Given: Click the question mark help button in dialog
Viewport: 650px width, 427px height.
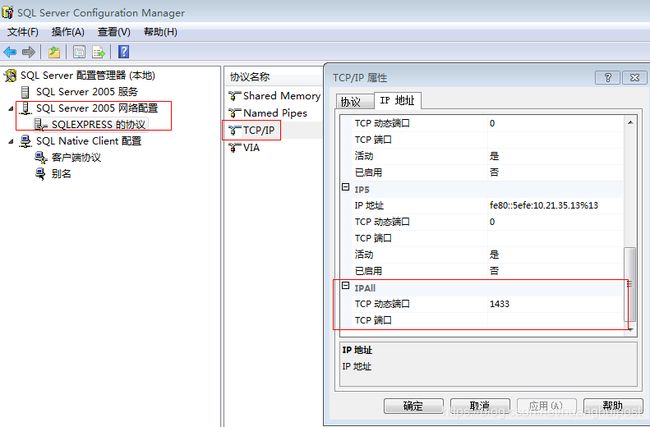Looking at the screenshot, I should pos(608,78).
